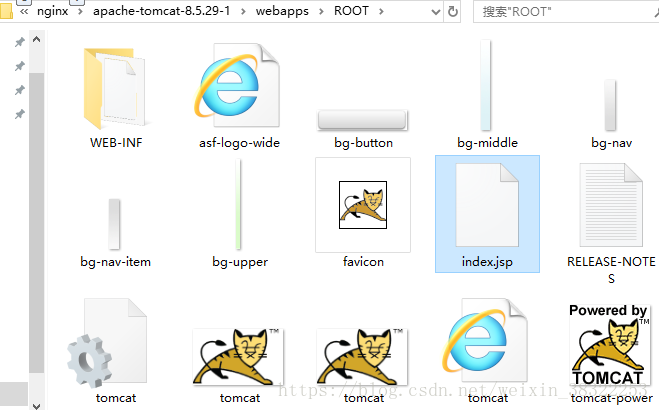Viewport: 659px width, 410px height.
Task: Click the bg-button file name label
Action: (364, 143)
